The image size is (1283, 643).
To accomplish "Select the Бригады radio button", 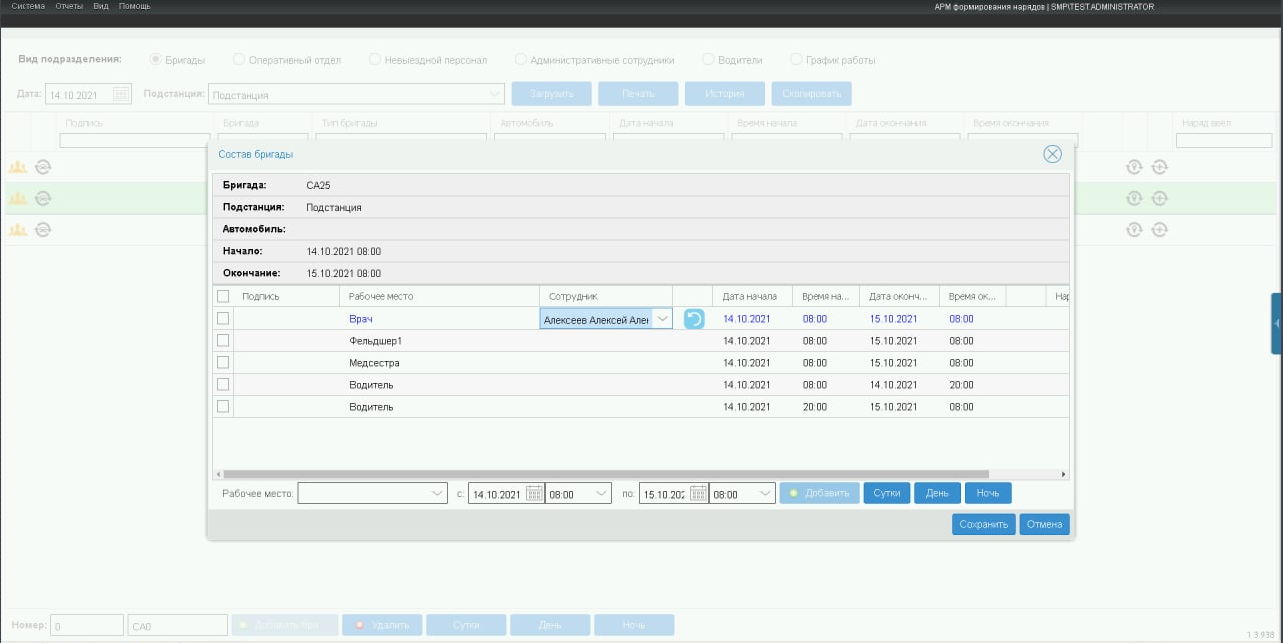I will tap(156, 60).
